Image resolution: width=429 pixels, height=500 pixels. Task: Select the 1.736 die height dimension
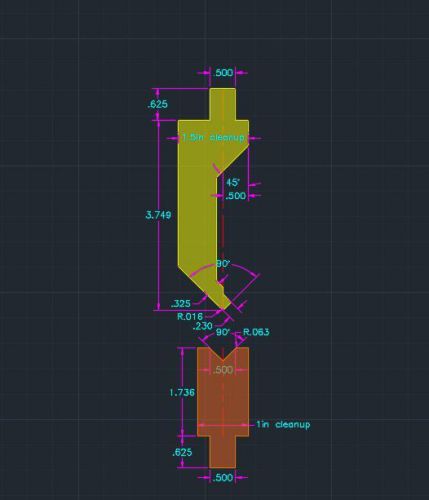click(x=182, y=393)
